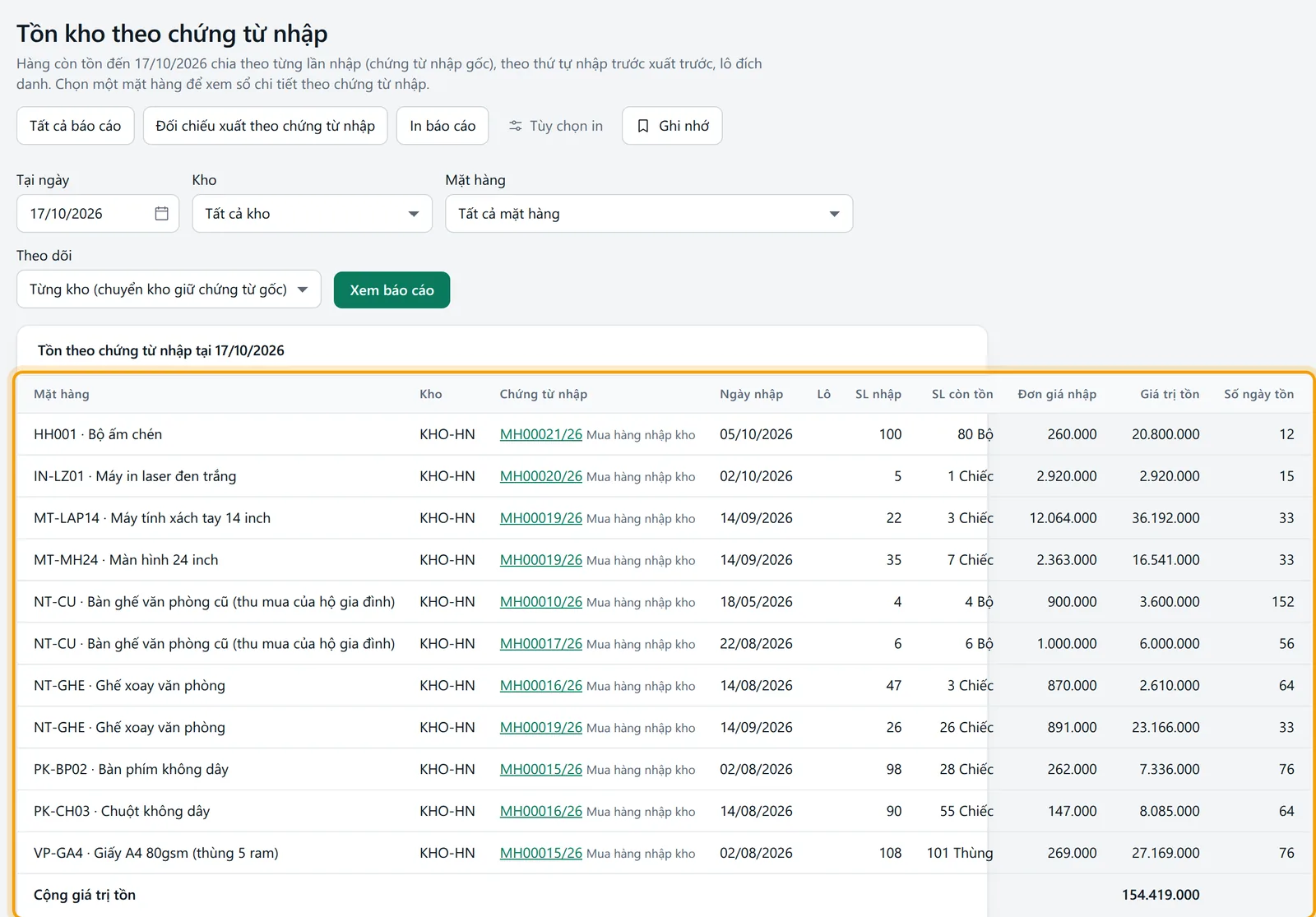Image resolution: width=1316 pixels, height=917 pixels.
Task: Click the Số ngày tồn column header
Action: point(1258,394)
